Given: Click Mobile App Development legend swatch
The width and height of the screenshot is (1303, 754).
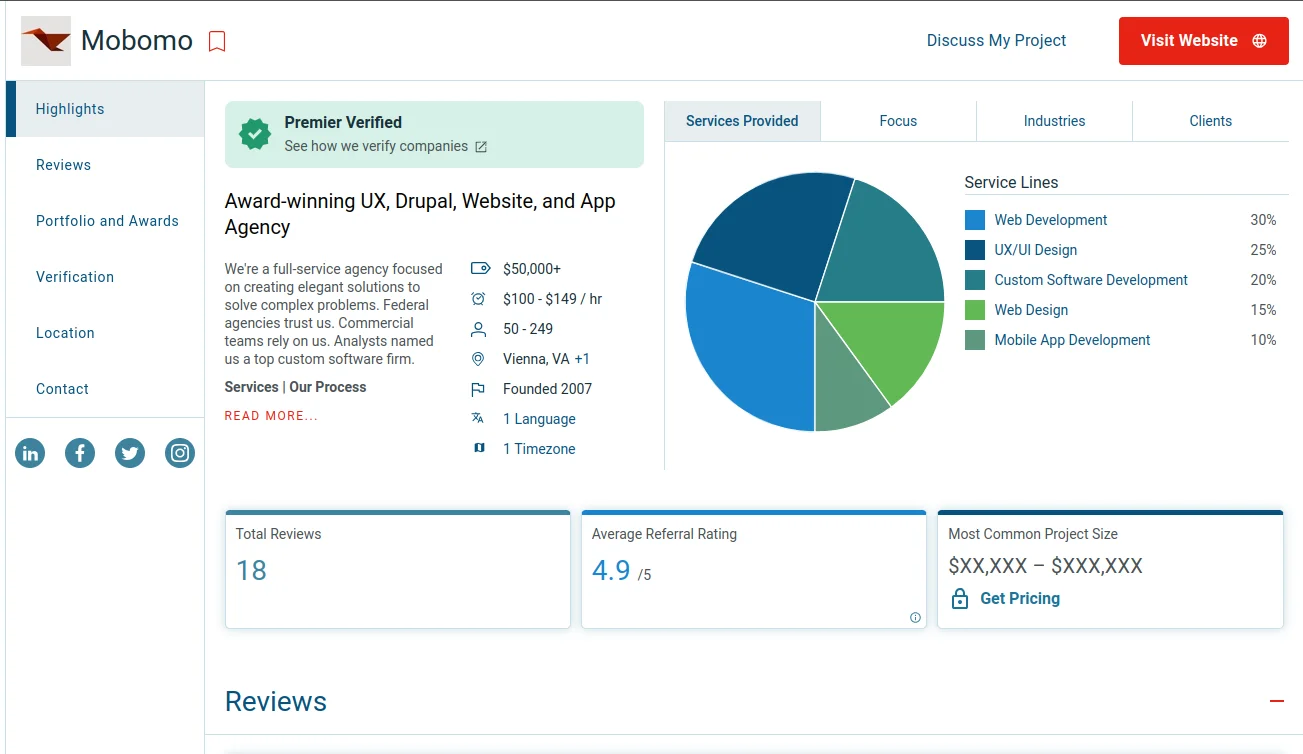Looking at the screenshot, I should tap(975, 340).
